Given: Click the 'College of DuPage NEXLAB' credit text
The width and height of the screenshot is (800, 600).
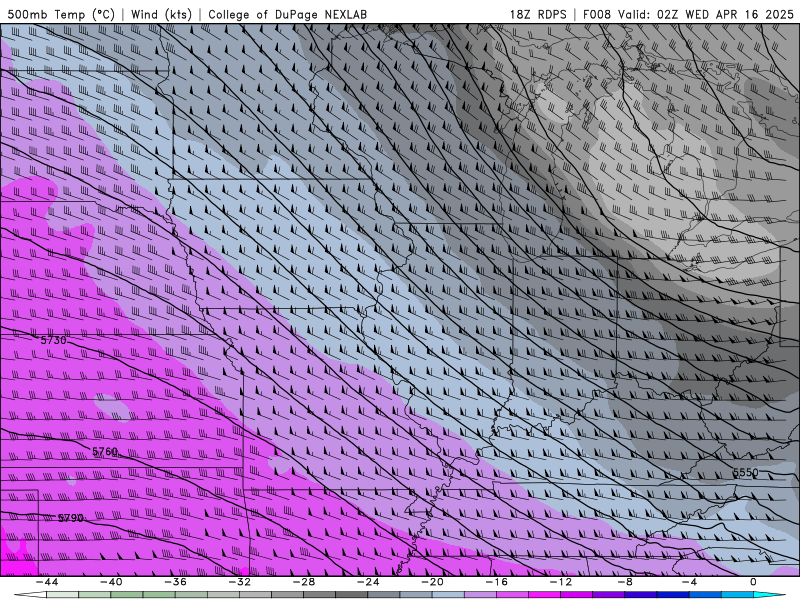Looking at the screenshot, I should pyautogui.click(x=287, y=14).
